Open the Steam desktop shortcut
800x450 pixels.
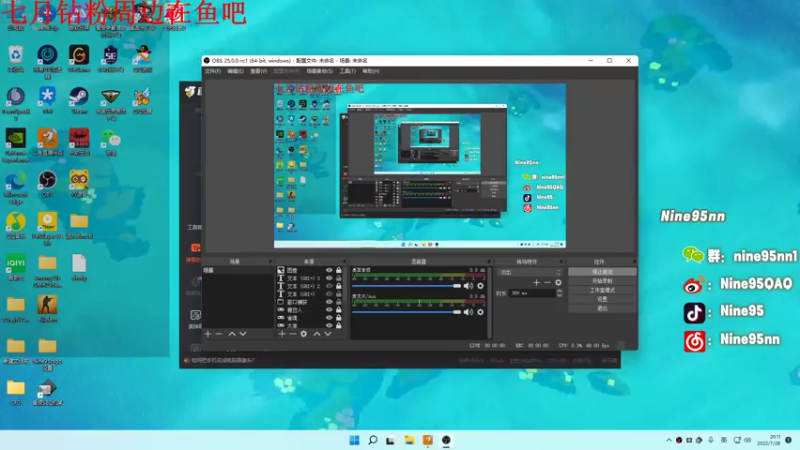[79, 99]
